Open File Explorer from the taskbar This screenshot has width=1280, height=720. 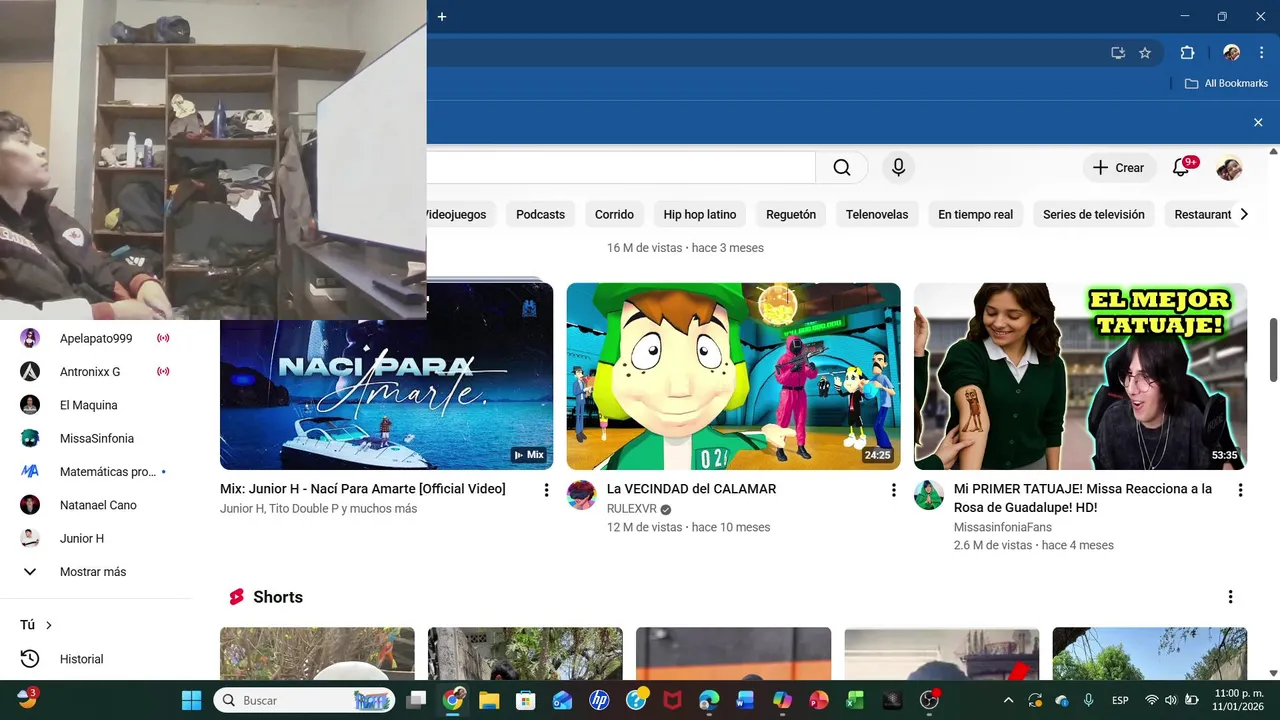[489, 700]
